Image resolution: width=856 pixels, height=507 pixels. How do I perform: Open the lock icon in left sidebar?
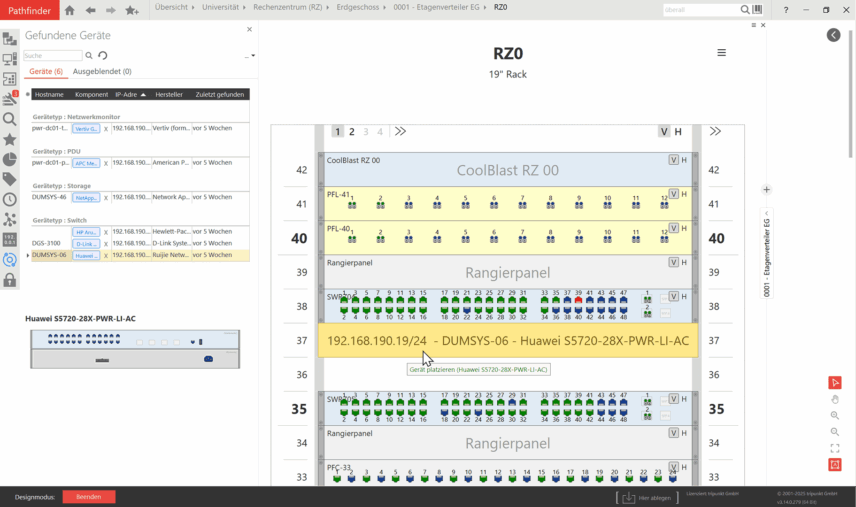[x=10, y=280]
